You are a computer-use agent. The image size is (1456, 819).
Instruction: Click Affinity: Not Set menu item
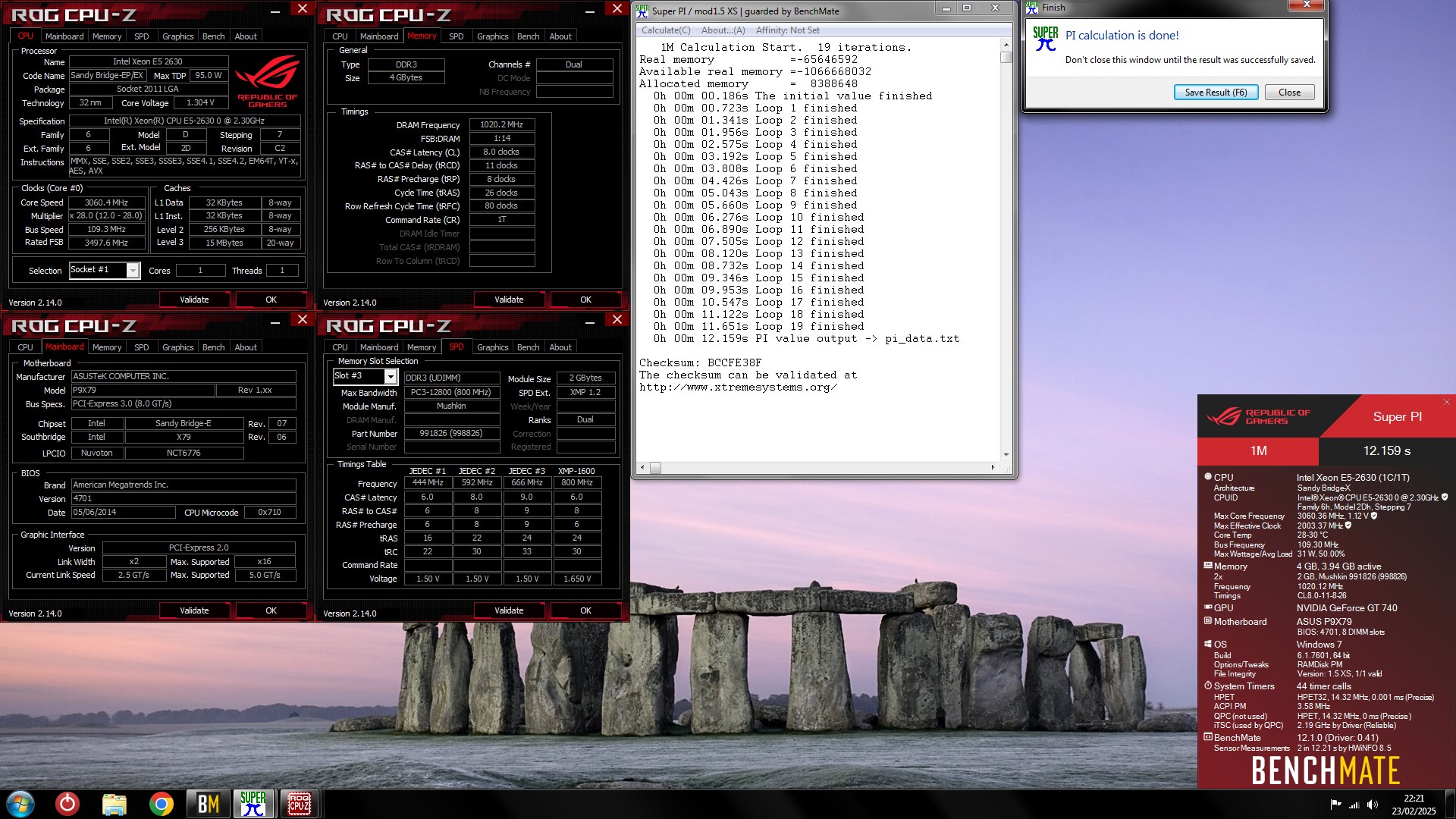[x=787, y=30]
